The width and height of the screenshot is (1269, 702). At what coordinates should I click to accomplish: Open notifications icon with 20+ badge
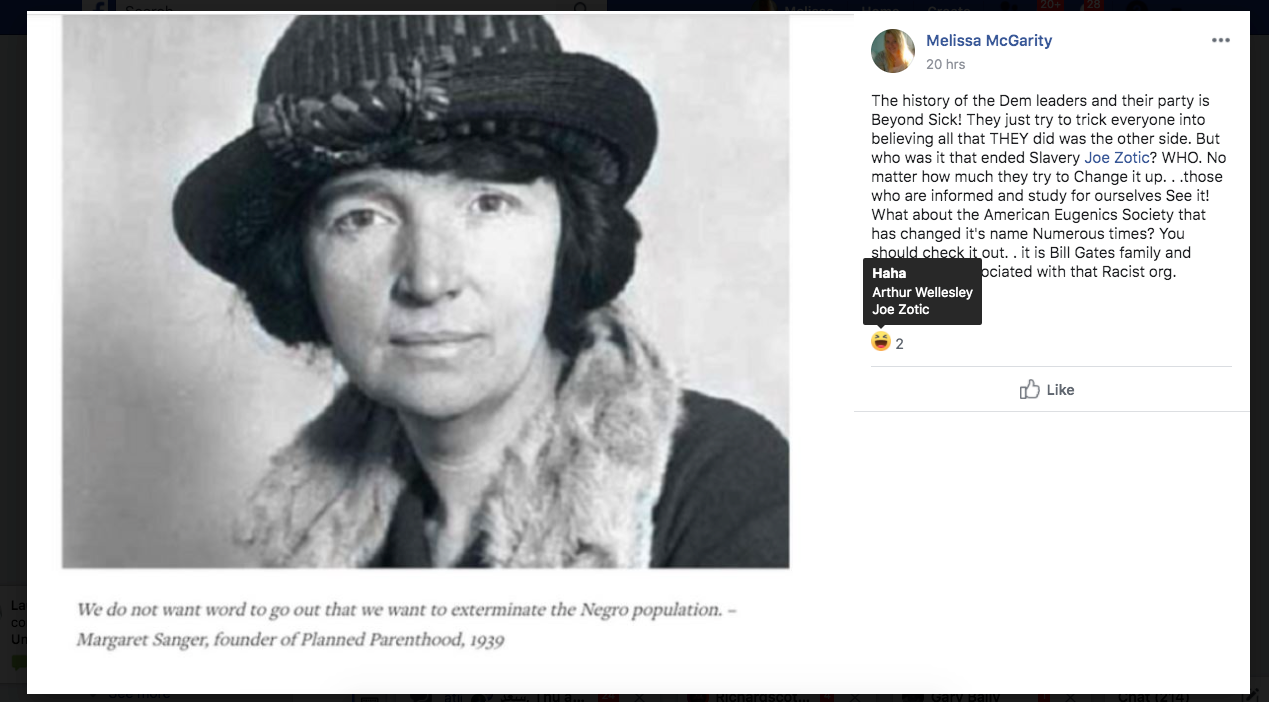1047,5
